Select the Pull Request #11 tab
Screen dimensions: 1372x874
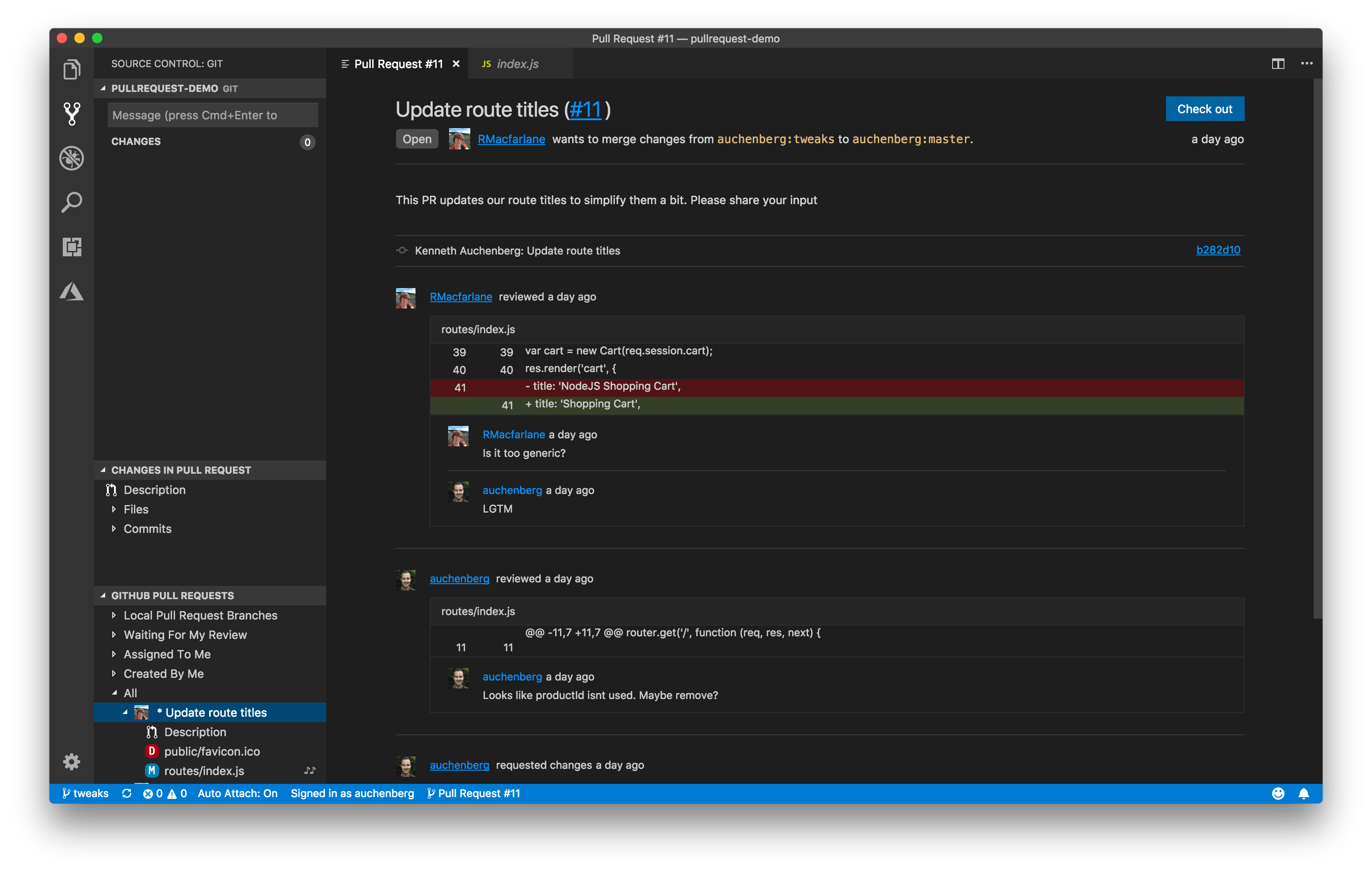click(x=398, y=63)
